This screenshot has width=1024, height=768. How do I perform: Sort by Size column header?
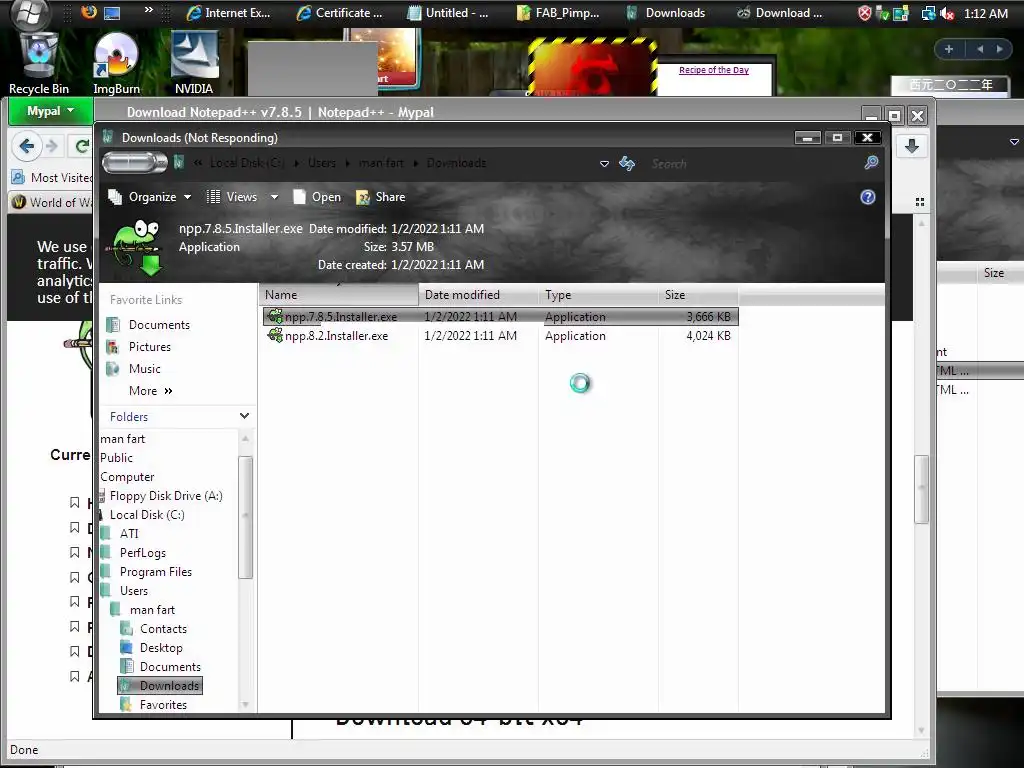[698, 295]
